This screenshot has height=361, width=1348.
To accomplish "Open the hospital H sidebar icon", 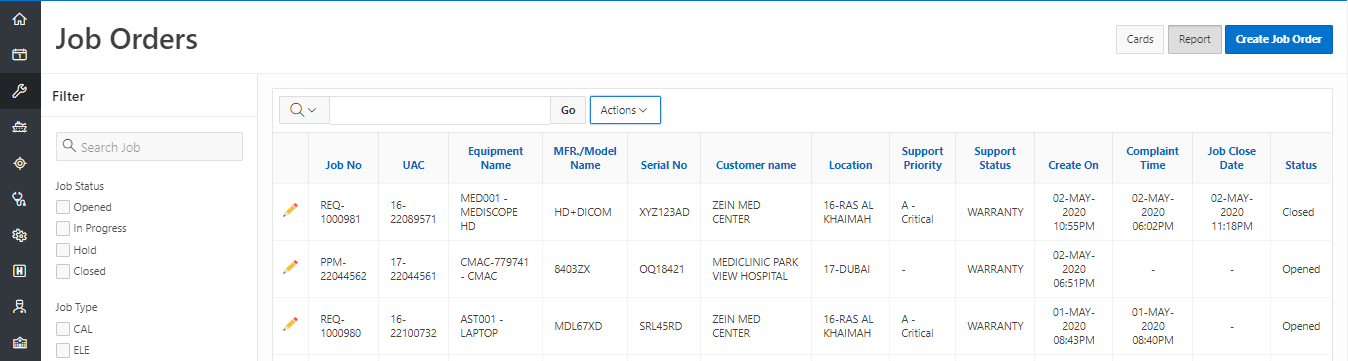I will (x=19, y=271).
